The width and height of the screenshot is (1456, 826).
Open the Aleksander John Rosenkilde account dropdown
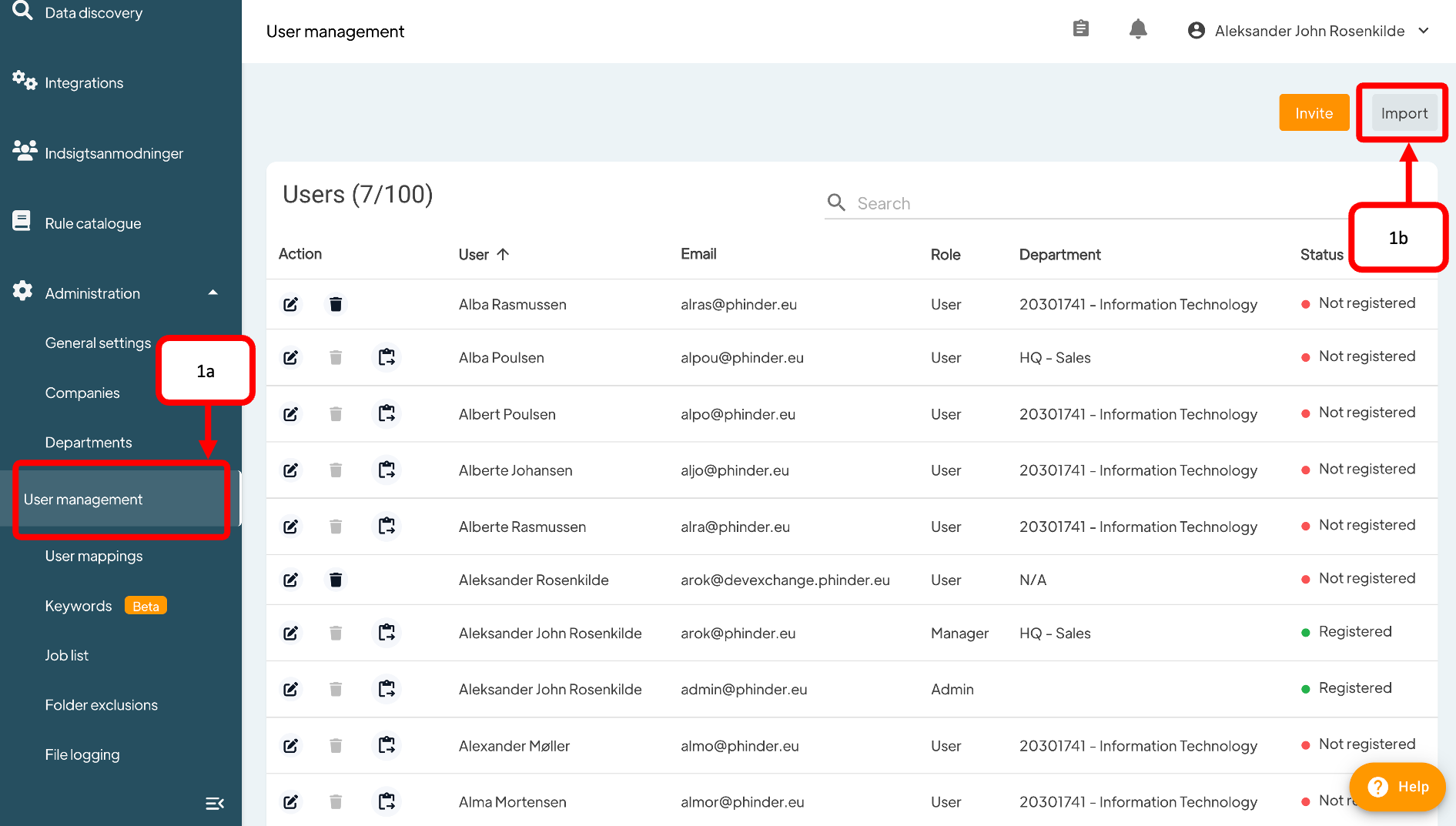(1309, 31)
